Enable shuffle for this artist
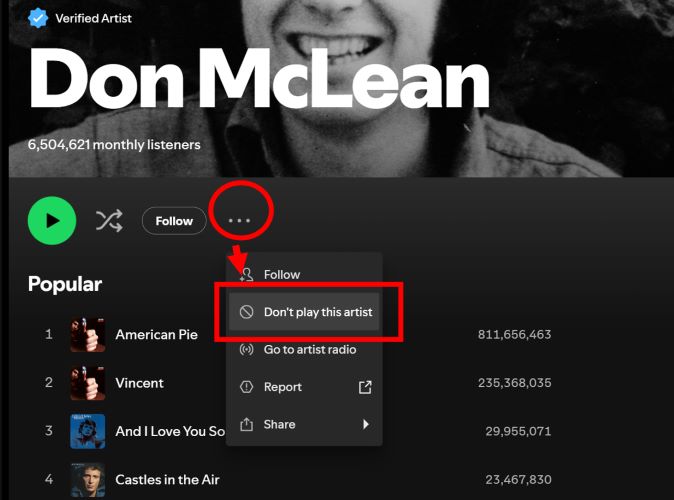Image resolution: width=674 pixels, height=500 pixels. pyautogui.click(x=109, y=221)
